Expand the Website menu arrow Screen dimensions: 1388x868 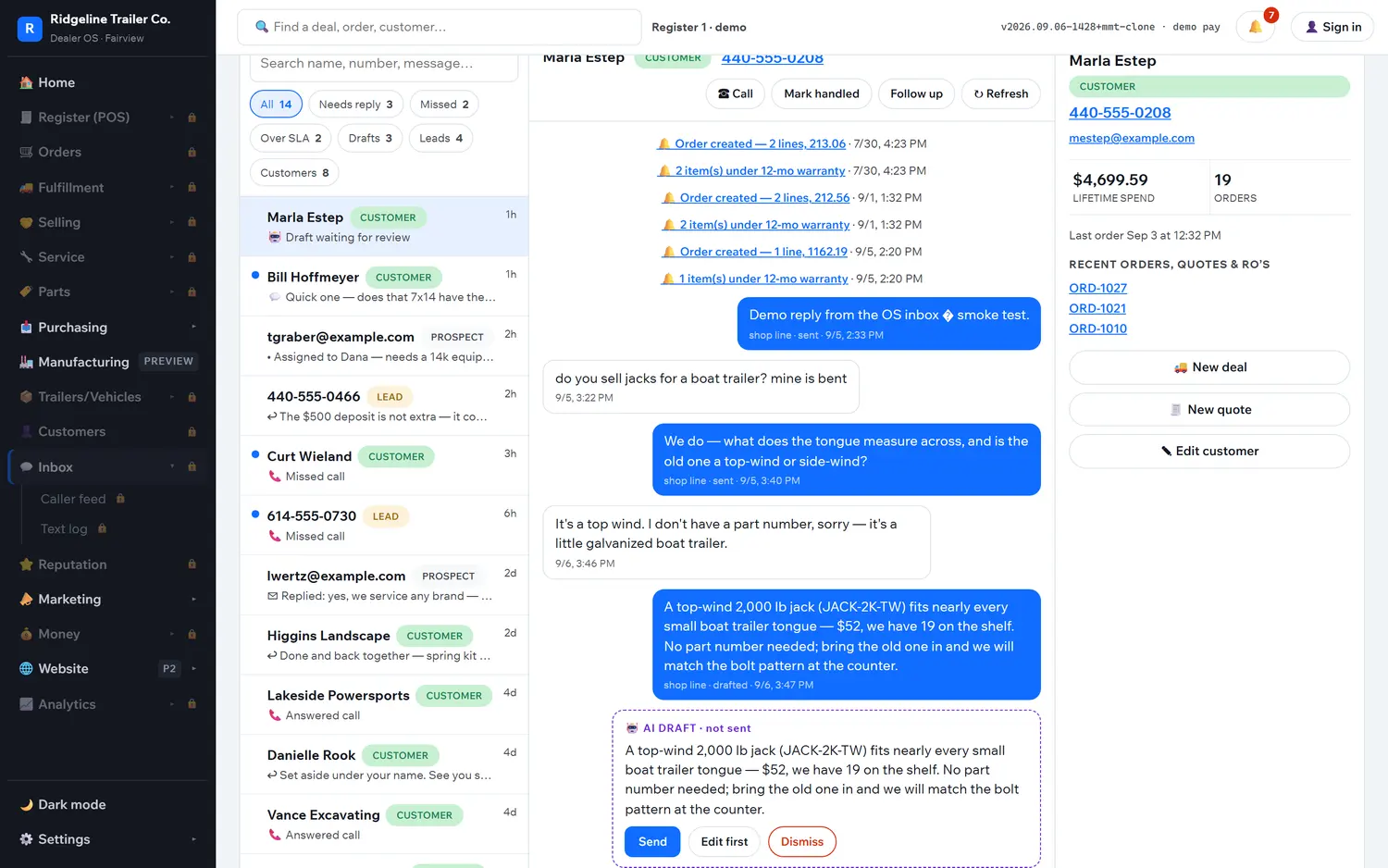point(193,668)
